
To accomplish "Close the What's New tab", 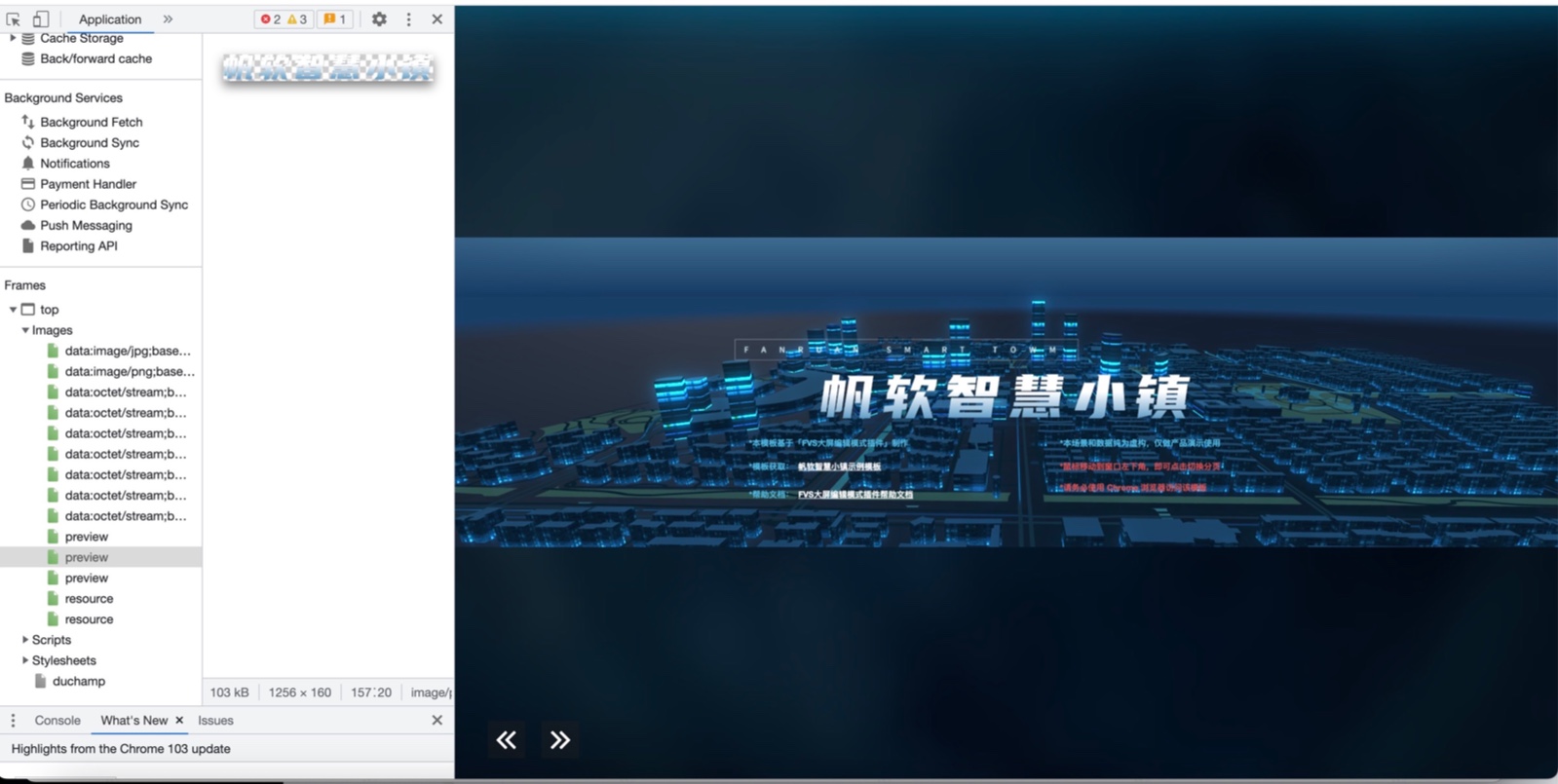I will tap(179, 720).
